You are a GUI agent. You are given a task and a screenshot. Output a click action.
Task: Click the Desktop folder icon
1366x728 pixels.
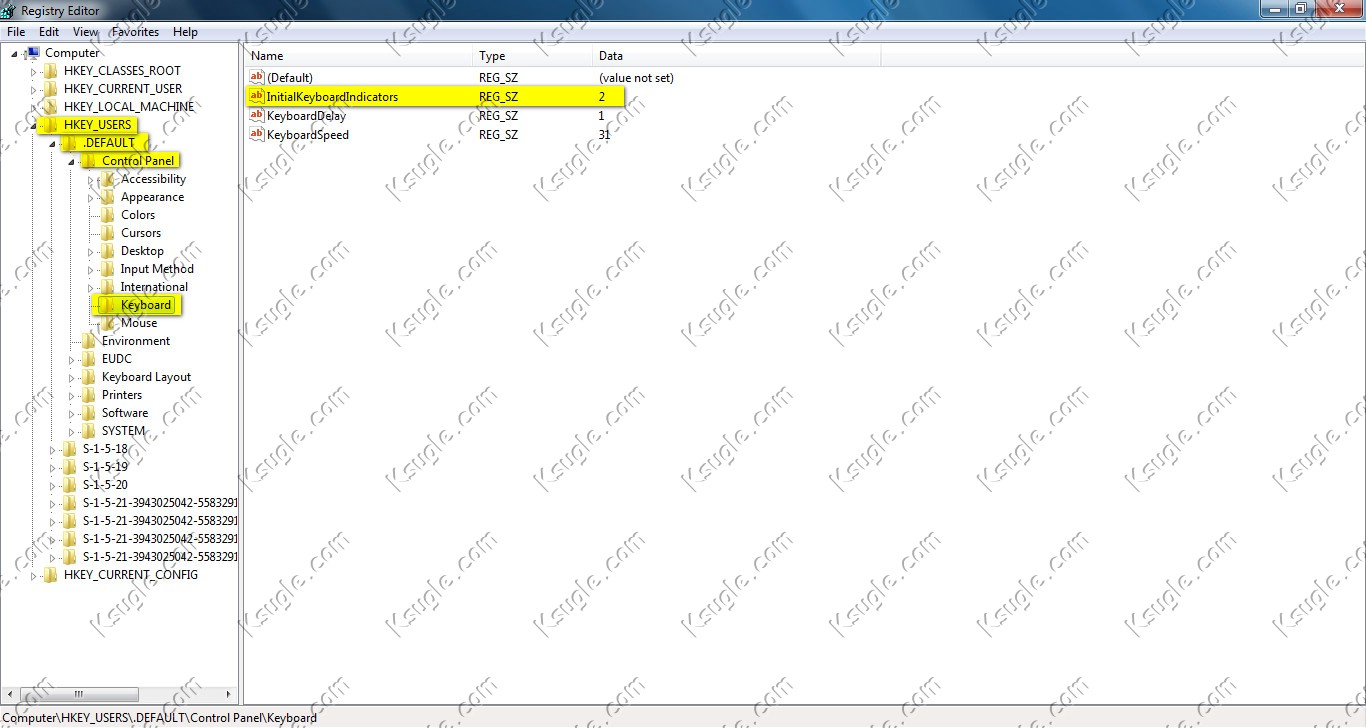(108, 251)
